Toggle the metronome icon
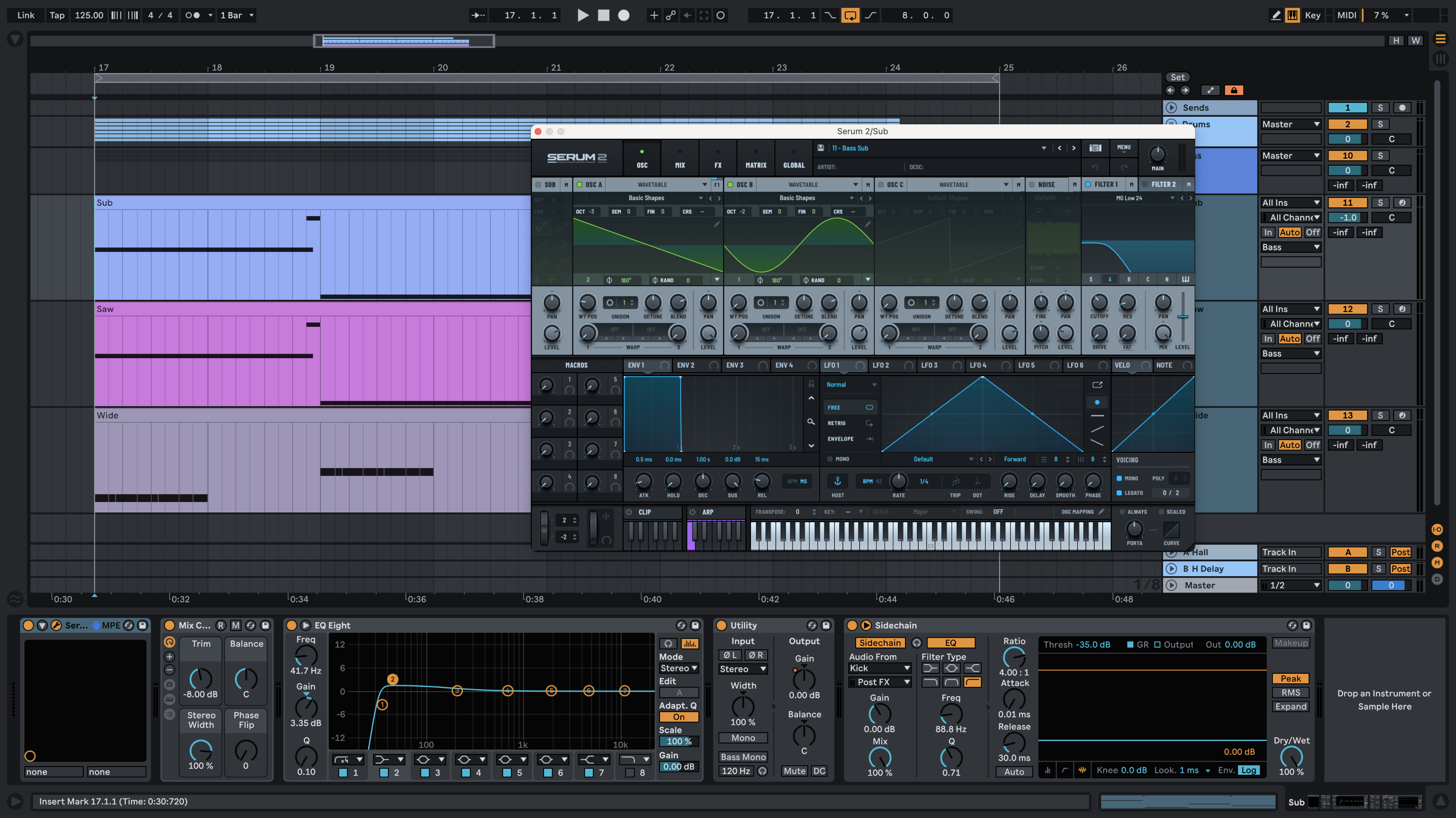 [x=192, y=15]
